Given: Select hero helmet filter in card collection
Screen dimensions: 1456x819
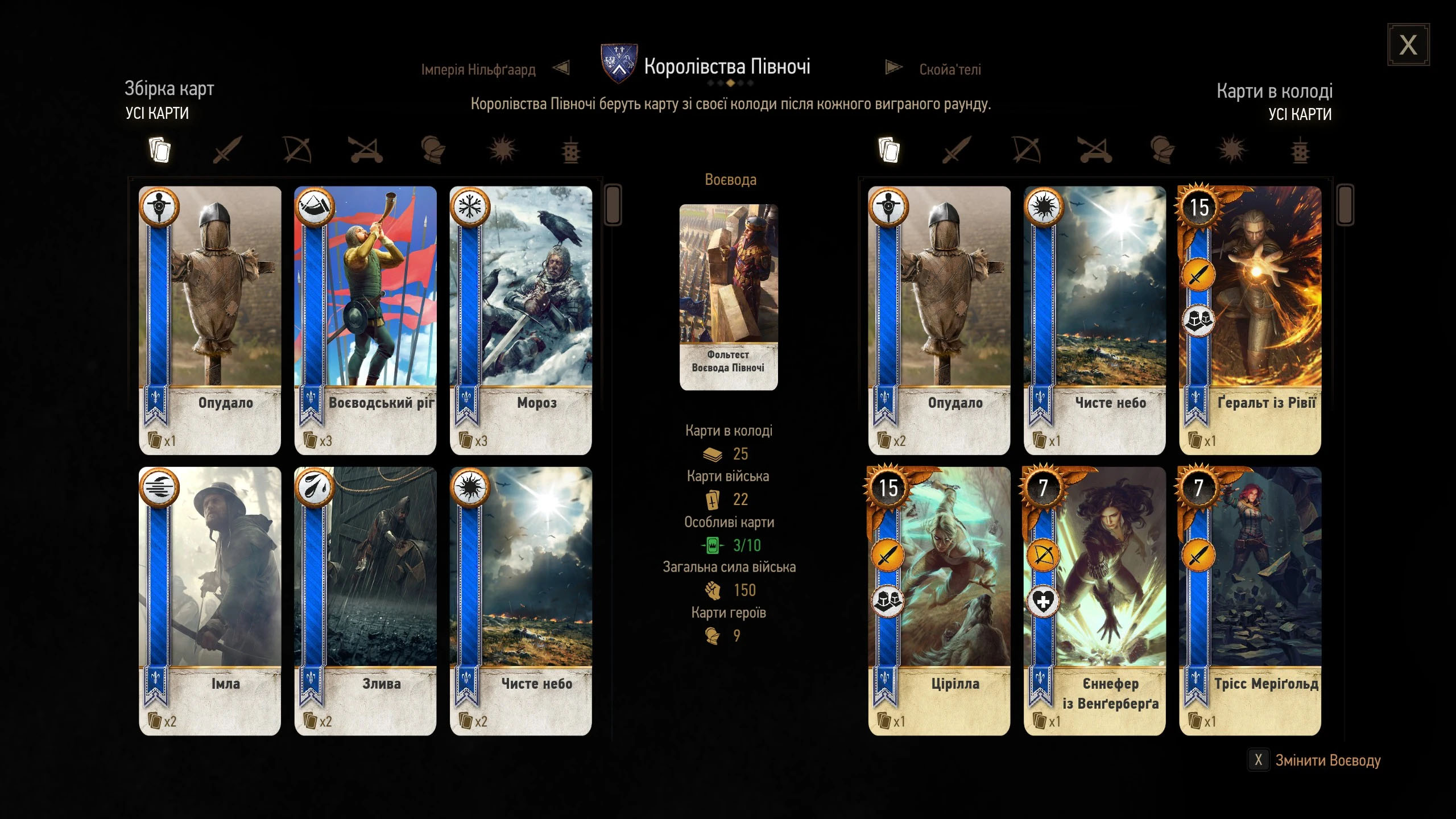Looking at the screenshot, I should pyautogui.click(x=433, y=150).
